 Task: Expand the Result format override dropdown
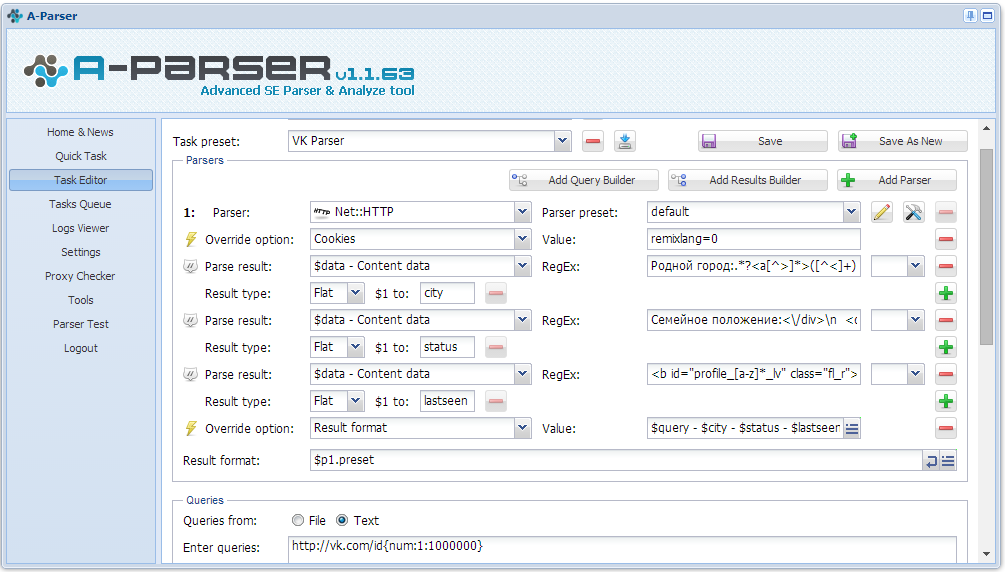coord(522,428)
